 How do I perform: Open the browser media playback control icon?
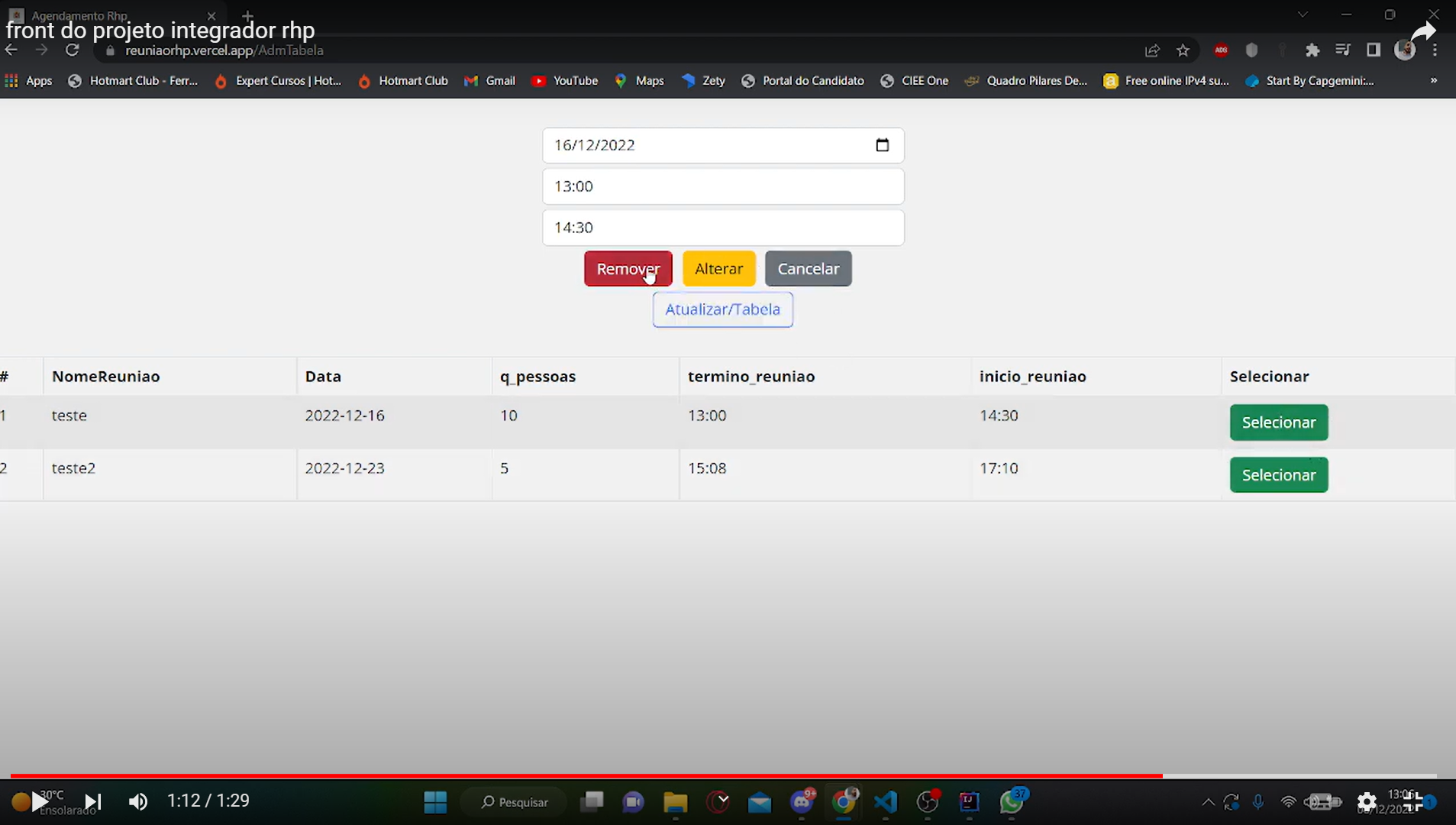(1343, 50)
